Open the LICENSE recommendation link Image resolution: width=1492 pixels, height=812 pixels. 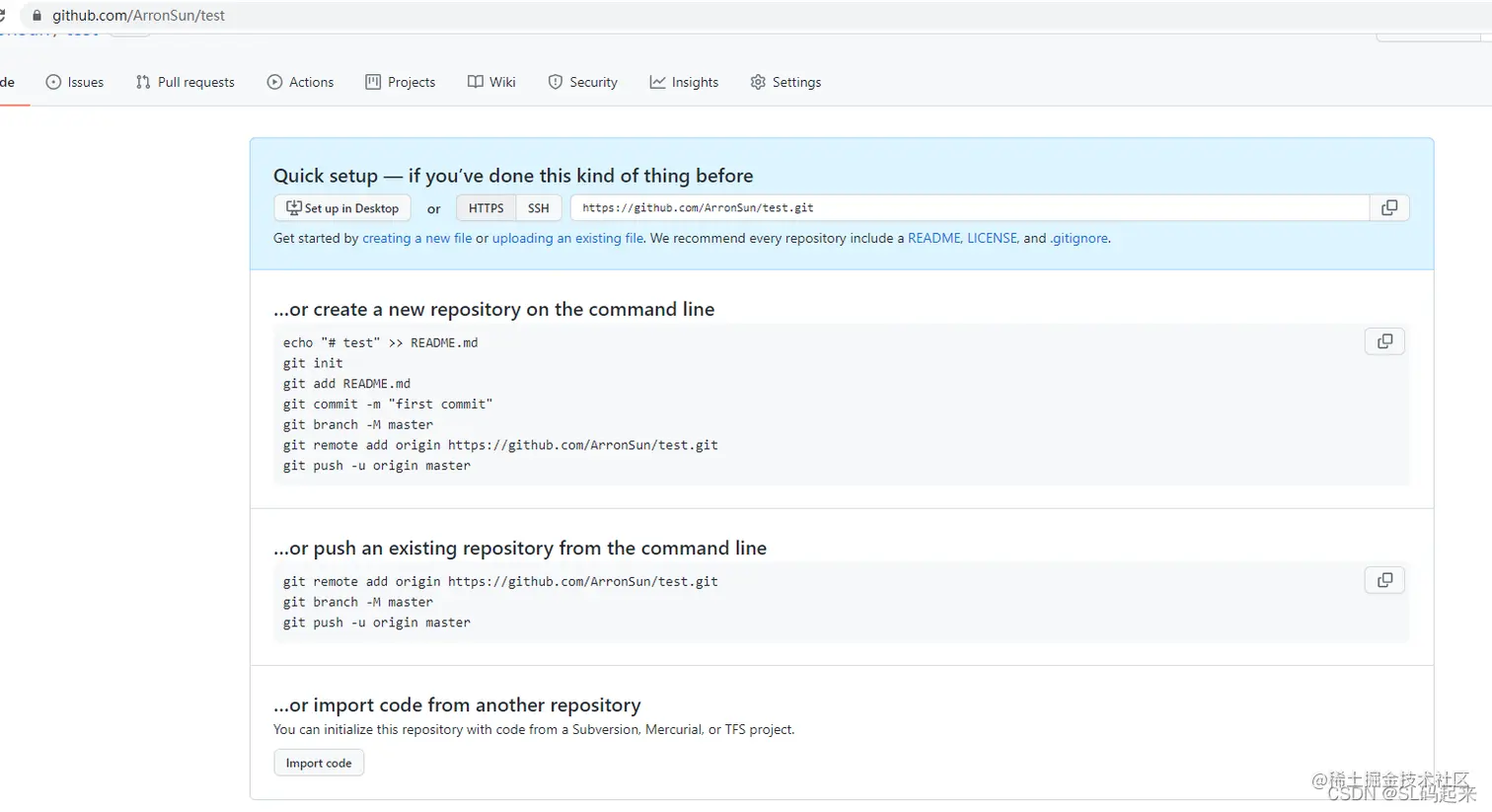992,238
